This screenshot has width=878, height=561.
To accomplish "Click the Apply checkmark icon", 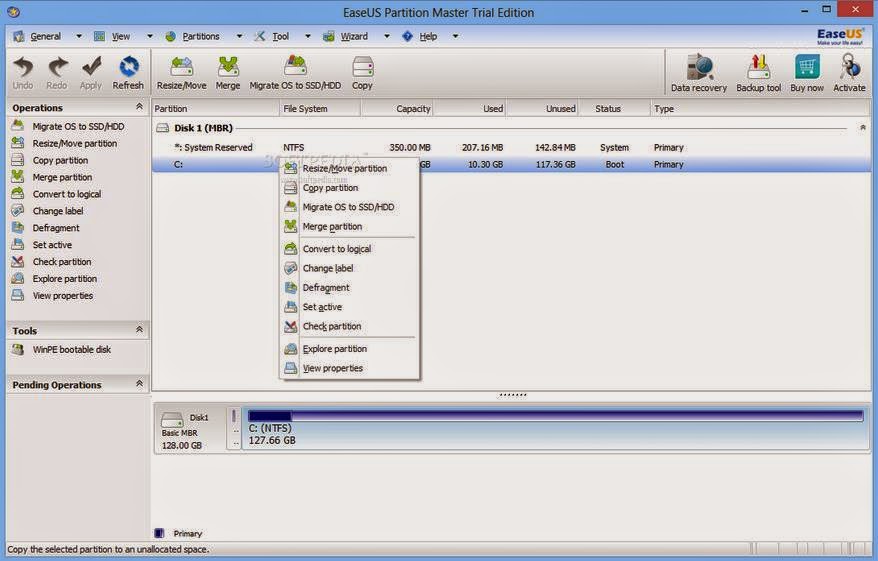I will (x=91, y=73).
